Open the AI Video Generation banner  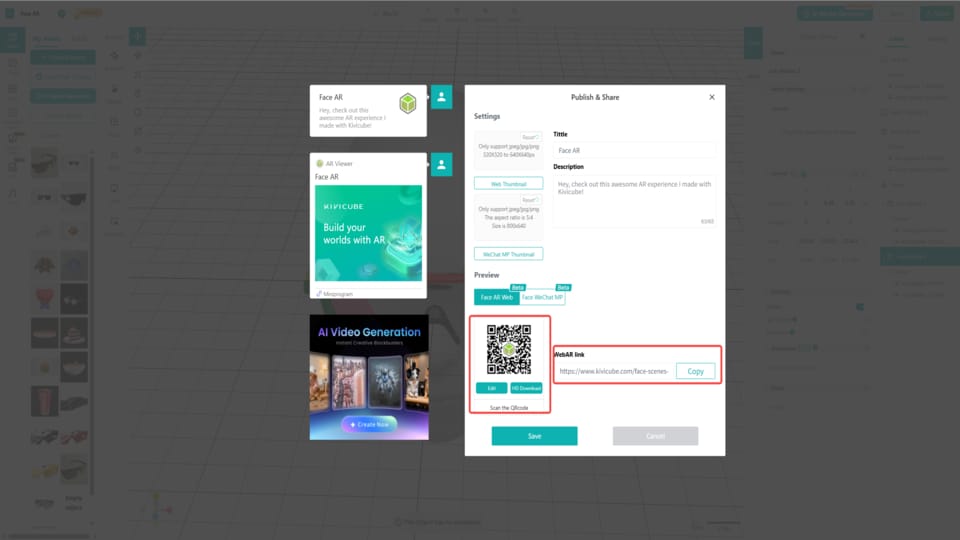(369, 377)
